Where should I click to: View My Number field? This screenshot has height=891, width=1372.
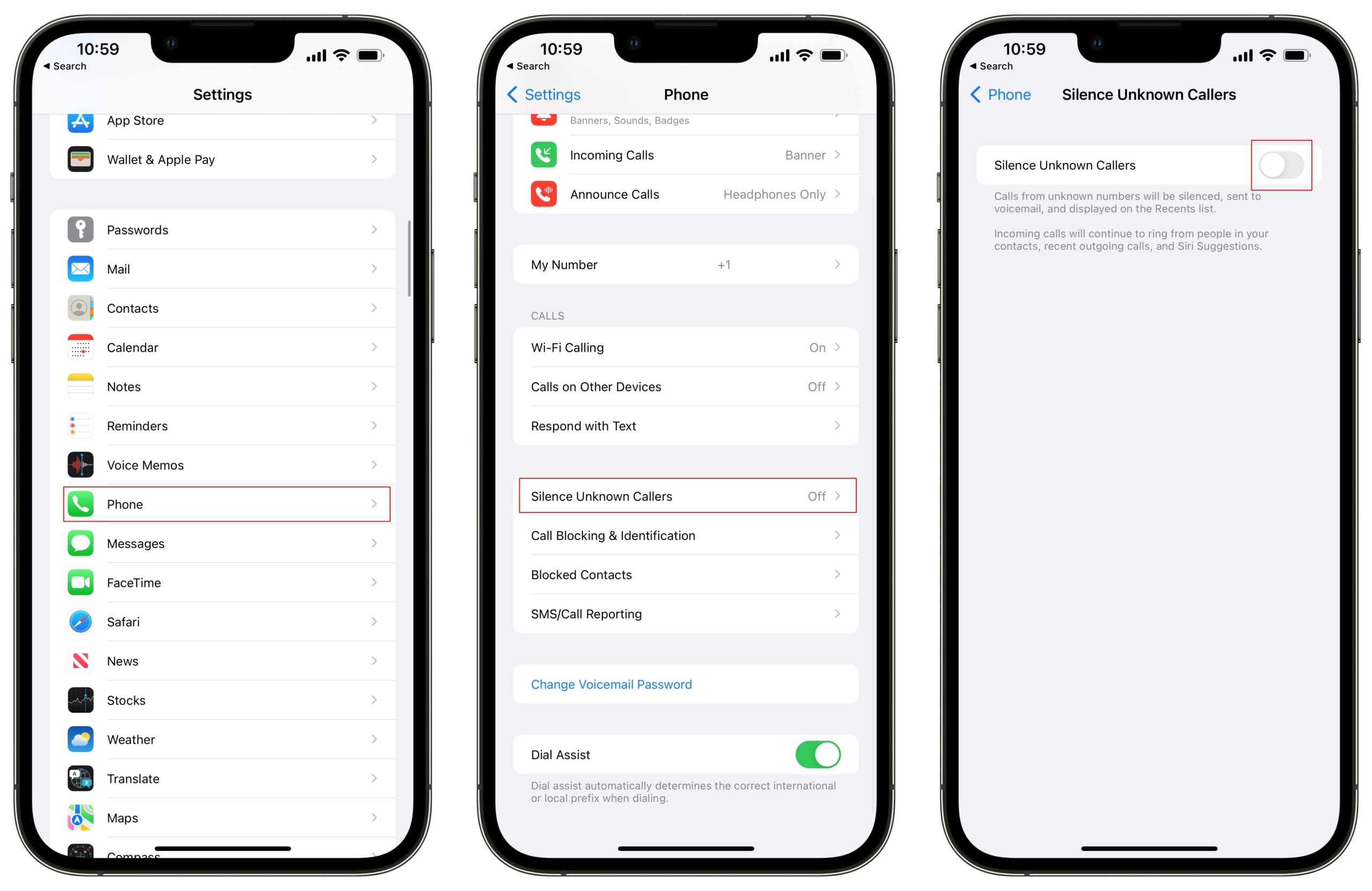[686, 264]
